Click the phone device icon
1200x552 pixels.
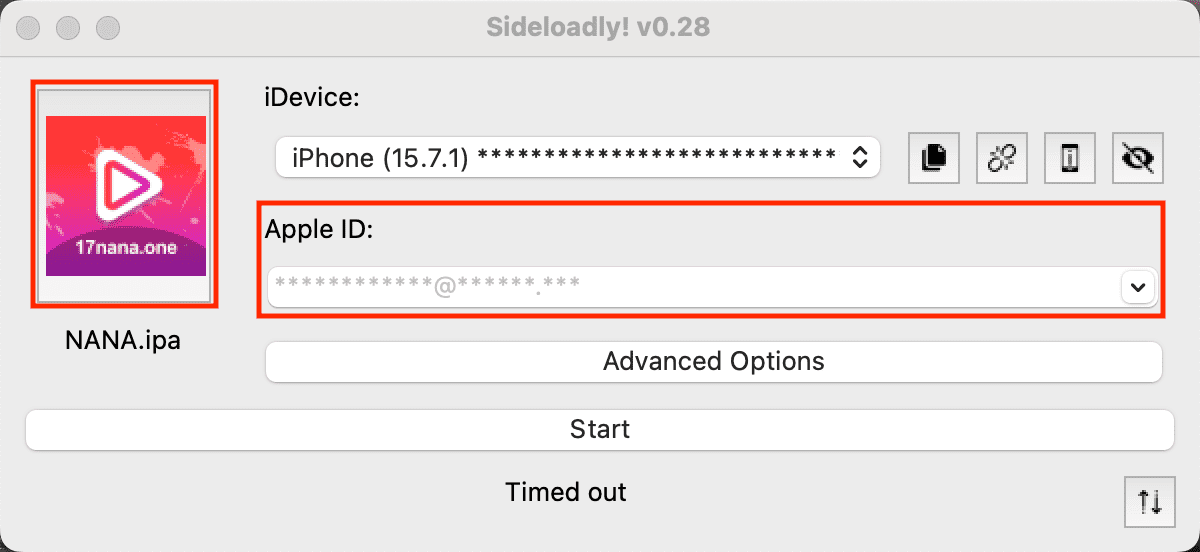point(1070,158)
